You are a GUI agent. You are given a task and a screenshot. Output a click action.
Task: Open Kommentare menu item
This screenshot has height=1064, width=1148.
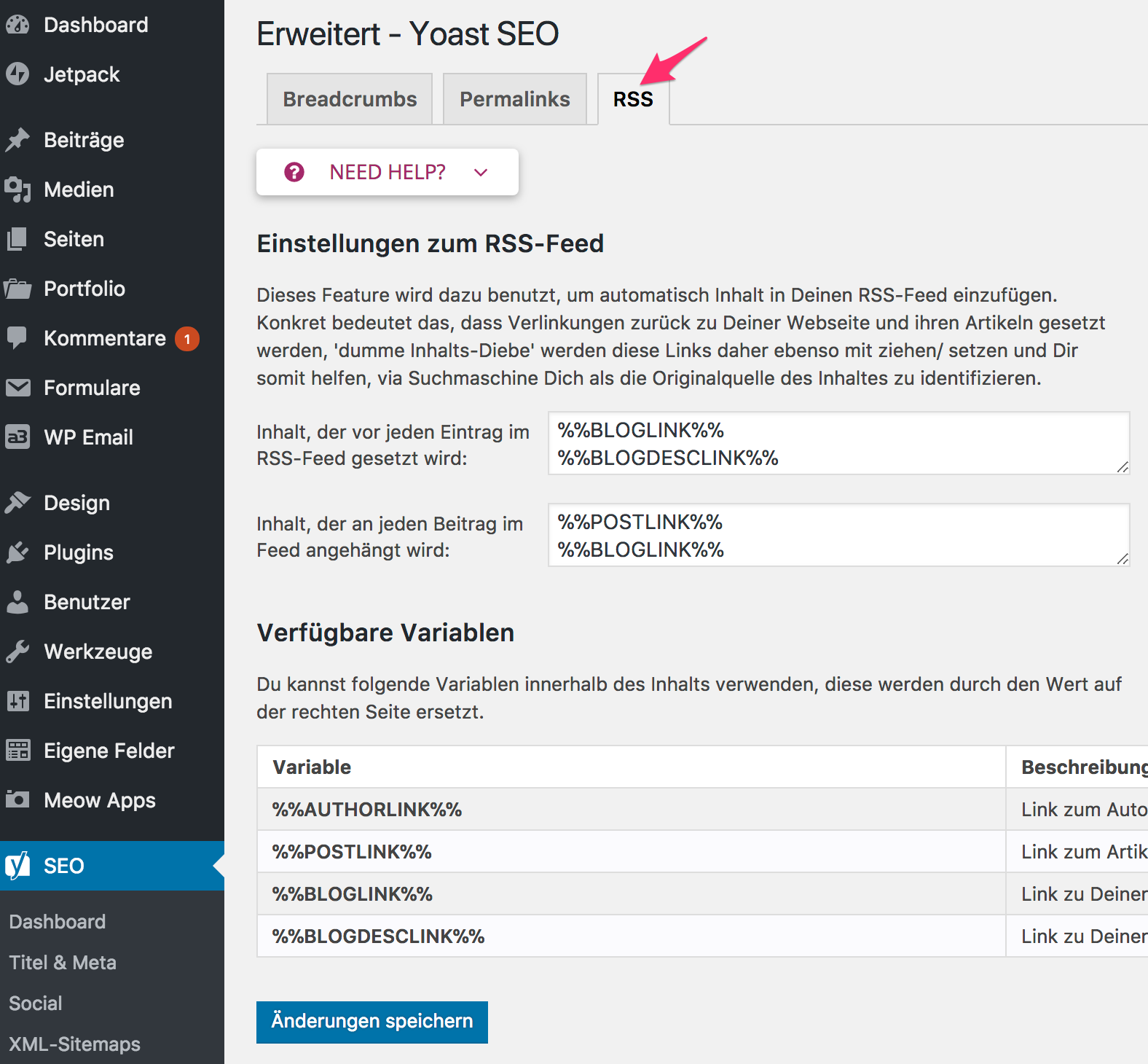[x=112, y=338]
